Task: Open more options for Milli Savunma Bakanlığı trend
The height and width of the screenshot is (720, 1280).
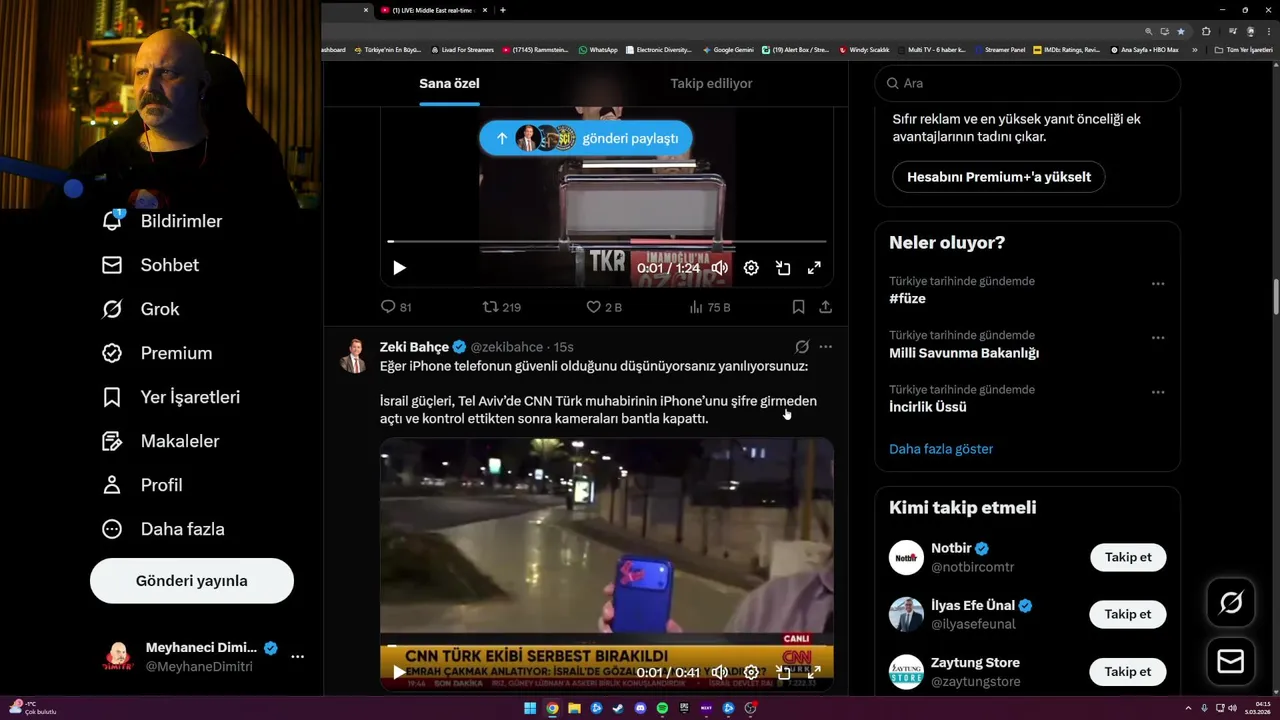Action: click(x=1158, y=338)
